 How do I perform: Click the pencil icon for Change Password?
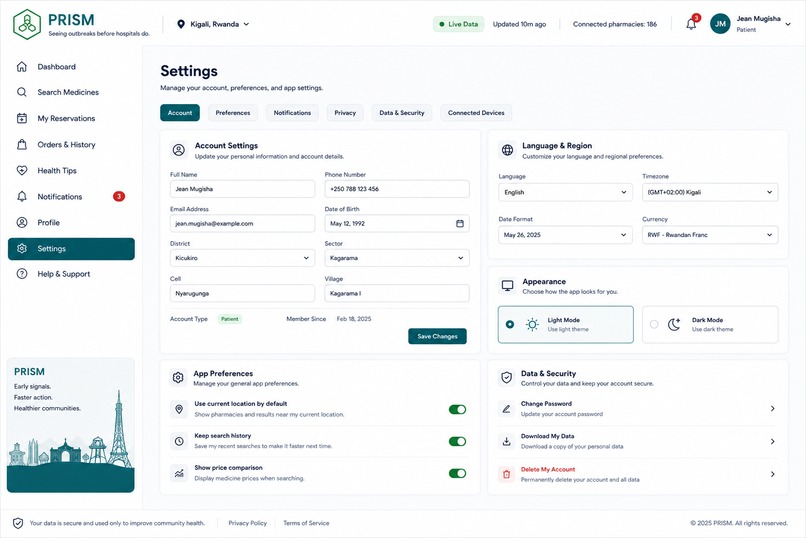click(x=506, y=409)
